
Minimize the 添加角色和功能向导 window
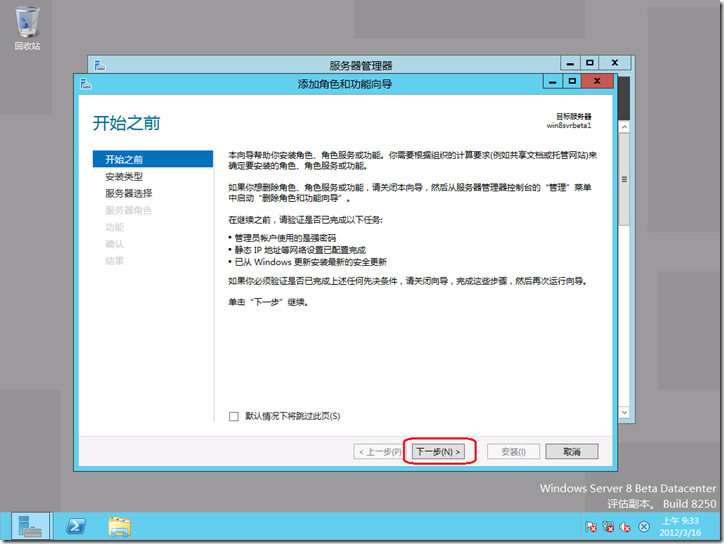click(552, 82)
